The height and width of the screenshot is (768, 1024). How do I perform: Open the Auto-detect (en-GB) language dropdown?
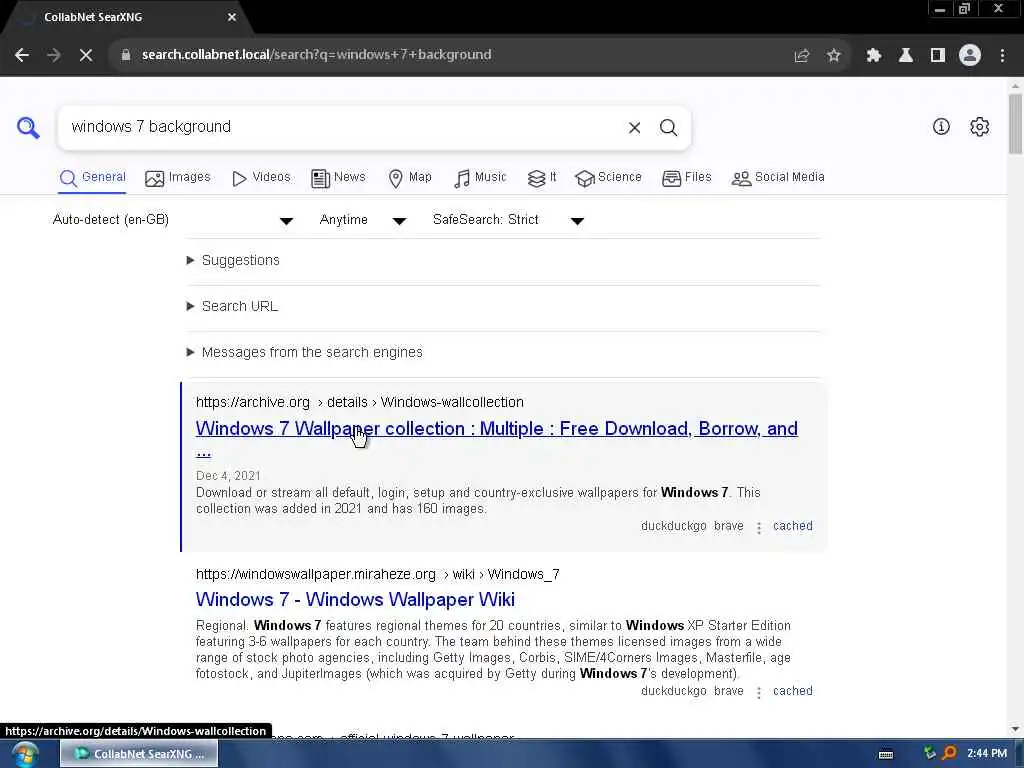click(172, 220)
